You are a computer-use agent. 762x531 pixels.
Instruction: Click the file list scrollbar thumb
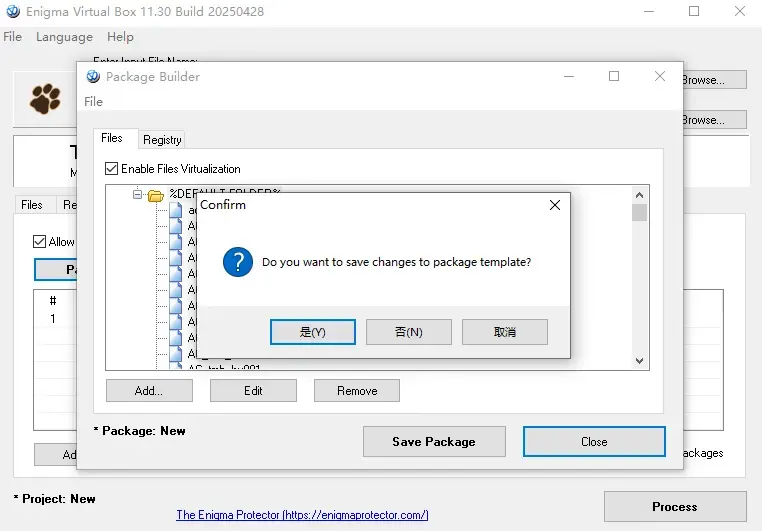[640, 213]
